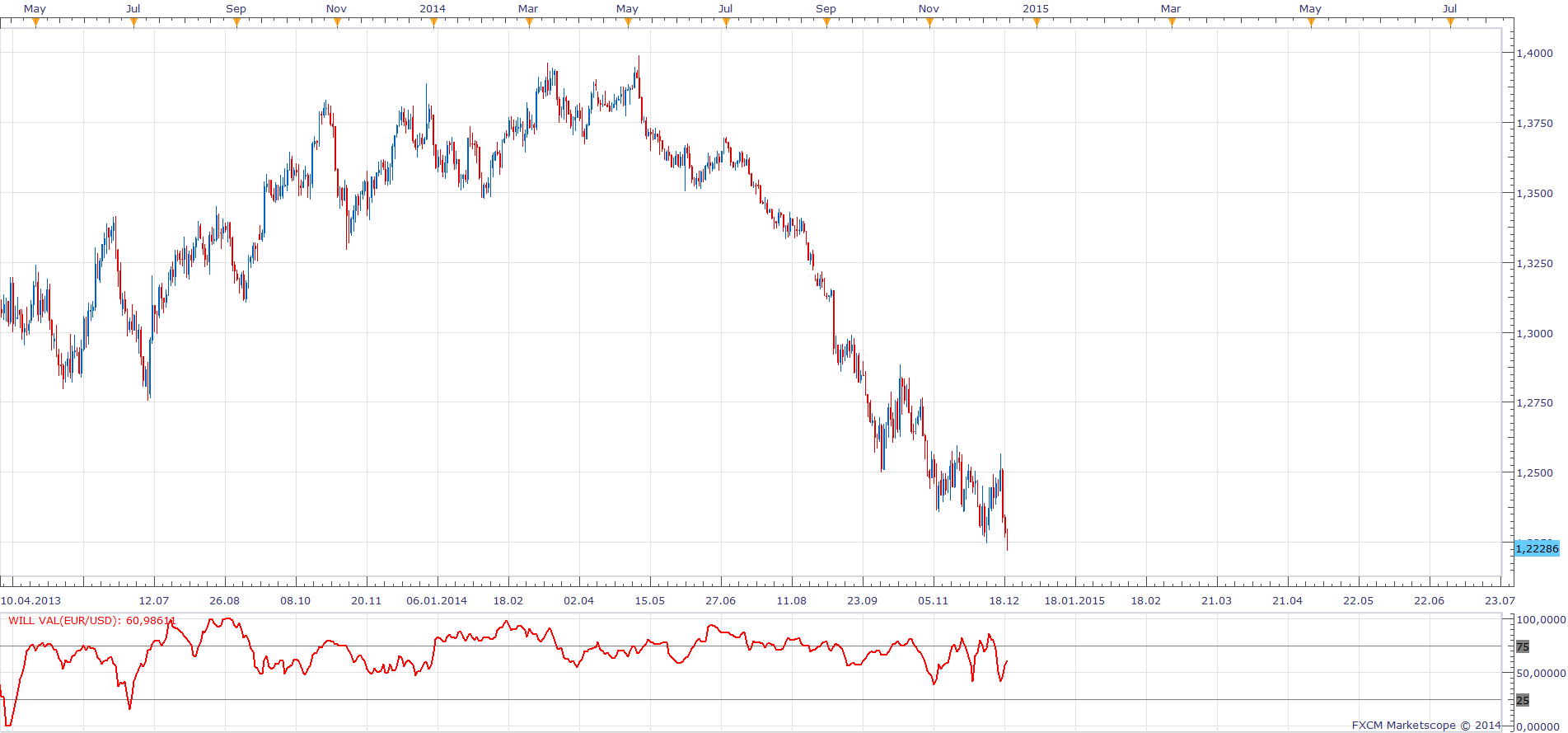Select the 06.01.2014 date axis label
Image resolution: width=1568 pixels, height=733 pixels.
[437, 600]
